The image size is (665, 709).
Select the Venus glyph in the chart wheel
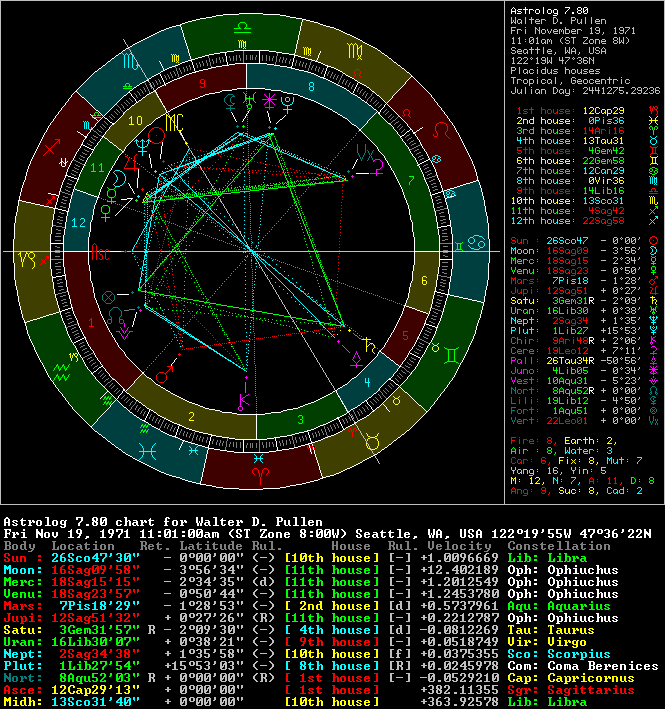coord(105,213)
